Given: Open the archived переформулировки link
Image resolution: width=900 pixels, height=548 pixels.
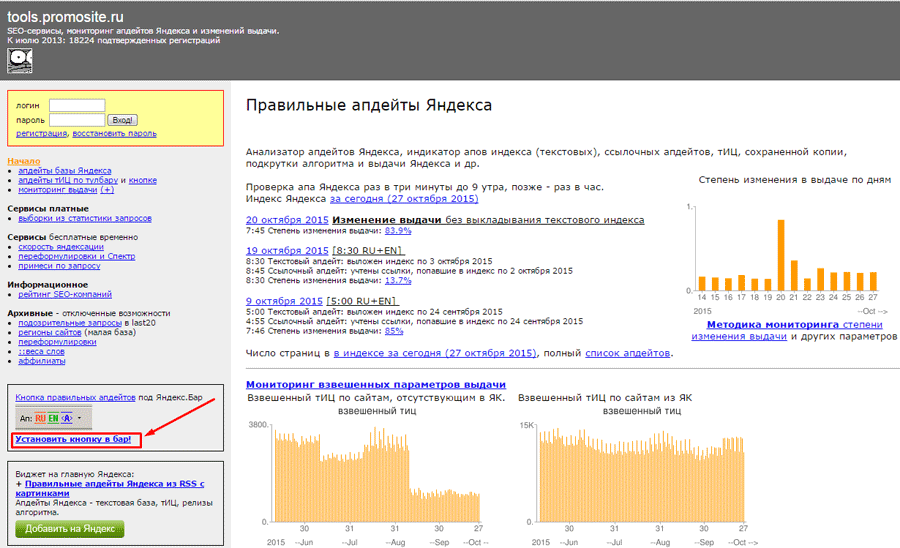Looking at the screenshot, I should click(x=57, y=342).
